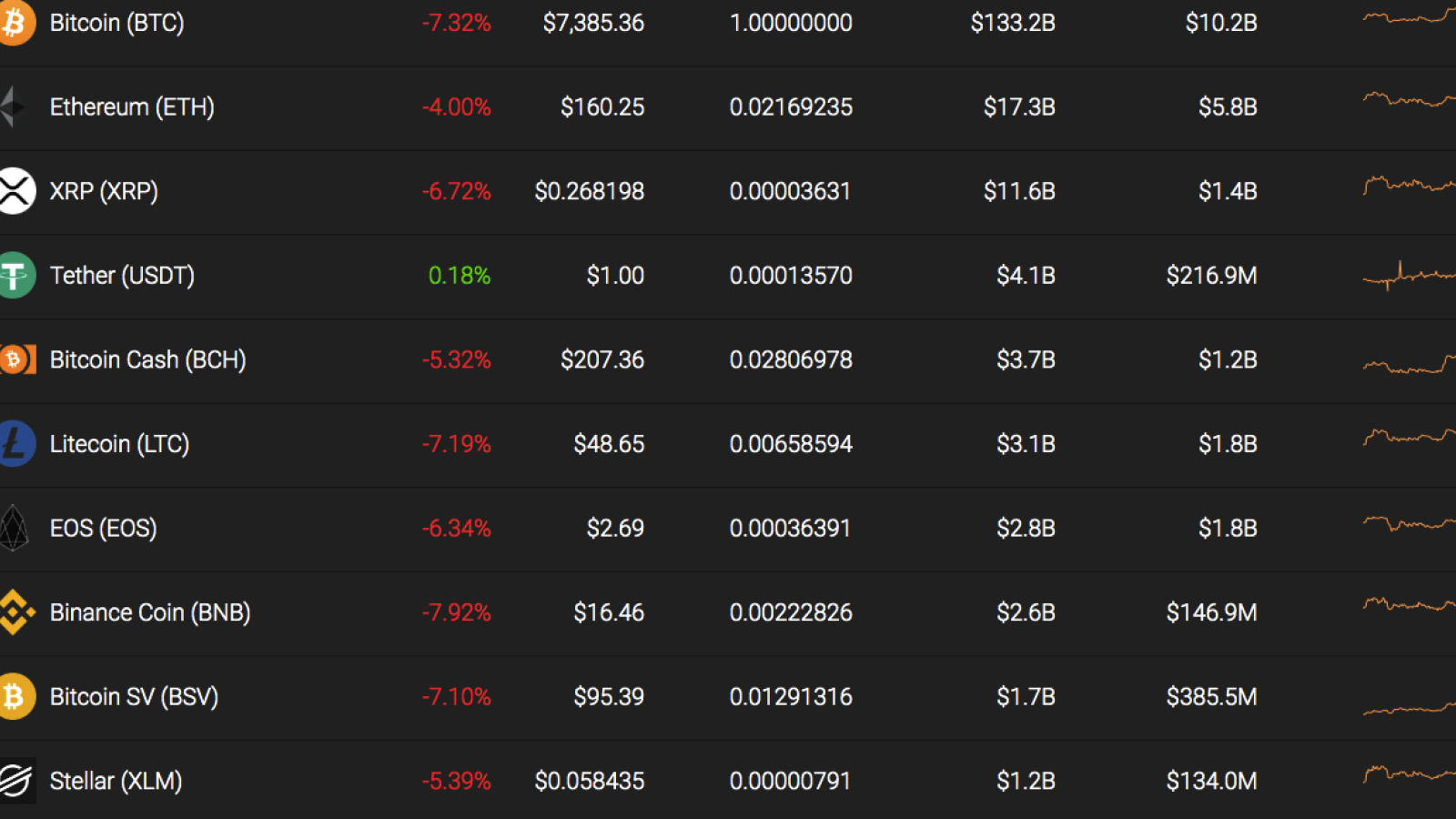The width and height of the screenshot is (1456, 819).
Task: Click the Stellar logo icon
Action: point(17,781)
